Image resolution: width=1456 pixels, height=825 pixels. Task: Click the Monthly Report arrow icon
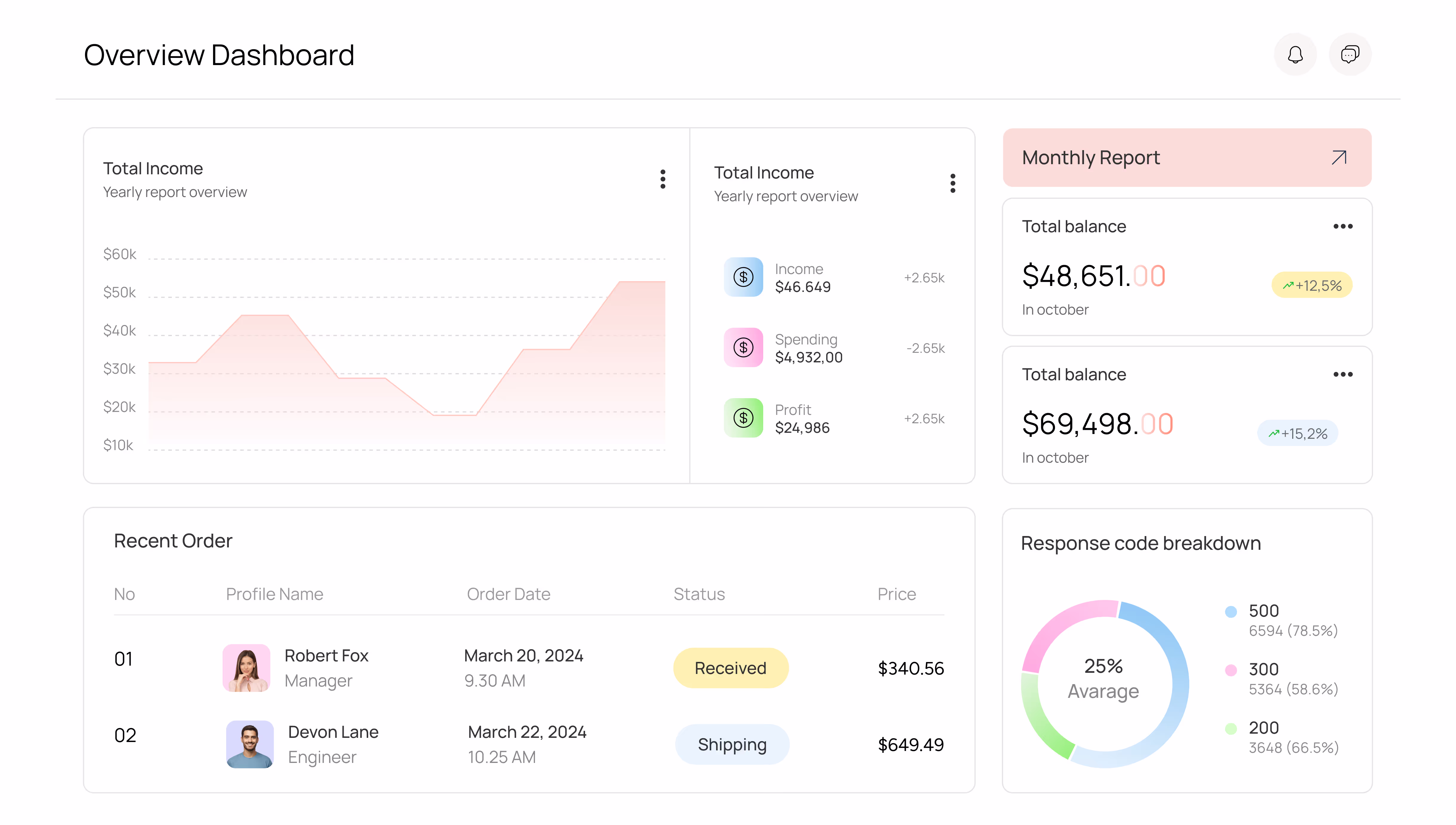[1339, 158]
